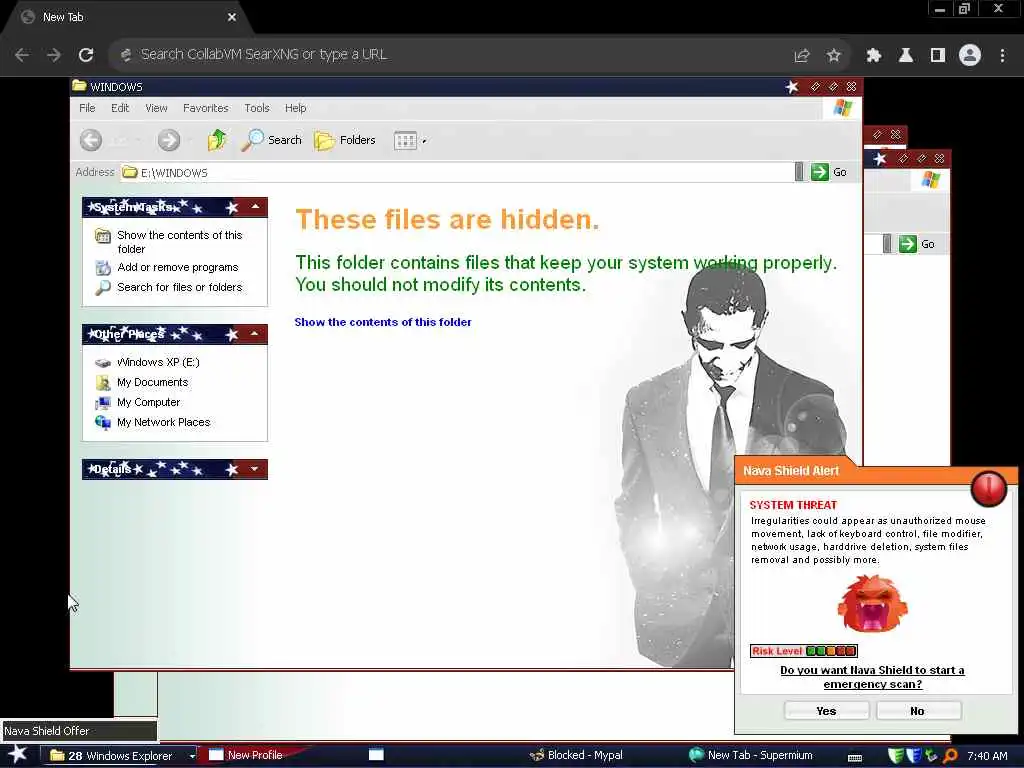Collapse the System Tasks panel

[255, 207]
